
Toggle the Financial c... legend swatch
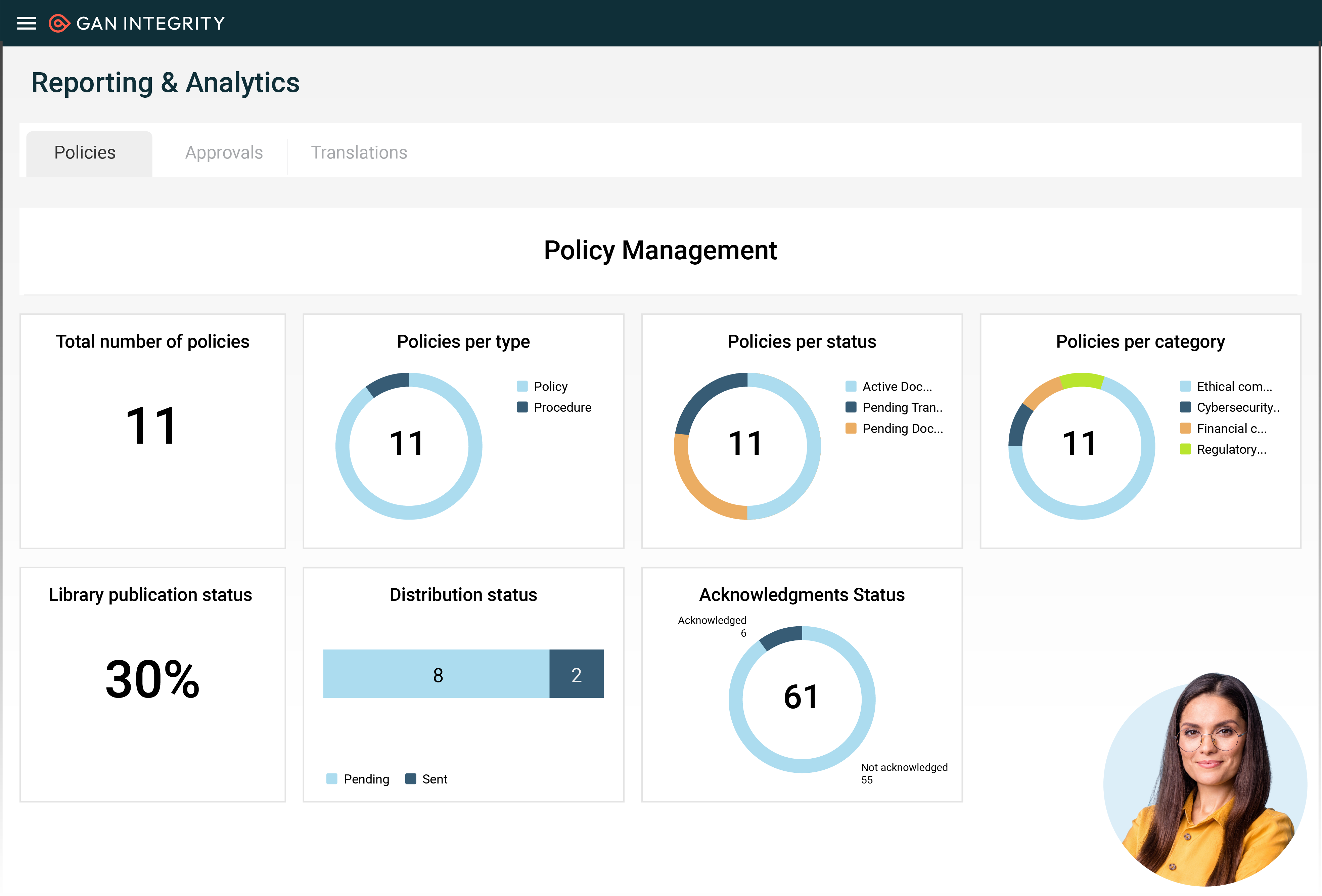click(x=1185, y=429)
